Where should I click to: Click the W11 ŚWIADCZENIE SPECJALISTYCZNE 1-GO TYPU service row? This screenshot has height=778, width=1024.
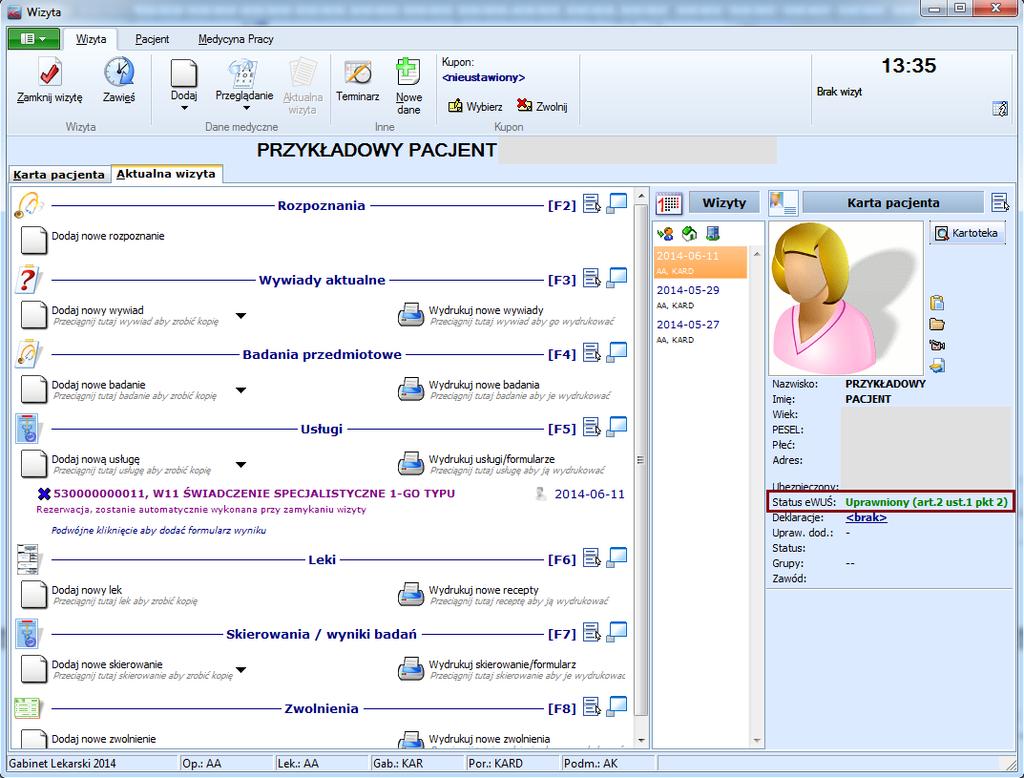click(254, 494)
